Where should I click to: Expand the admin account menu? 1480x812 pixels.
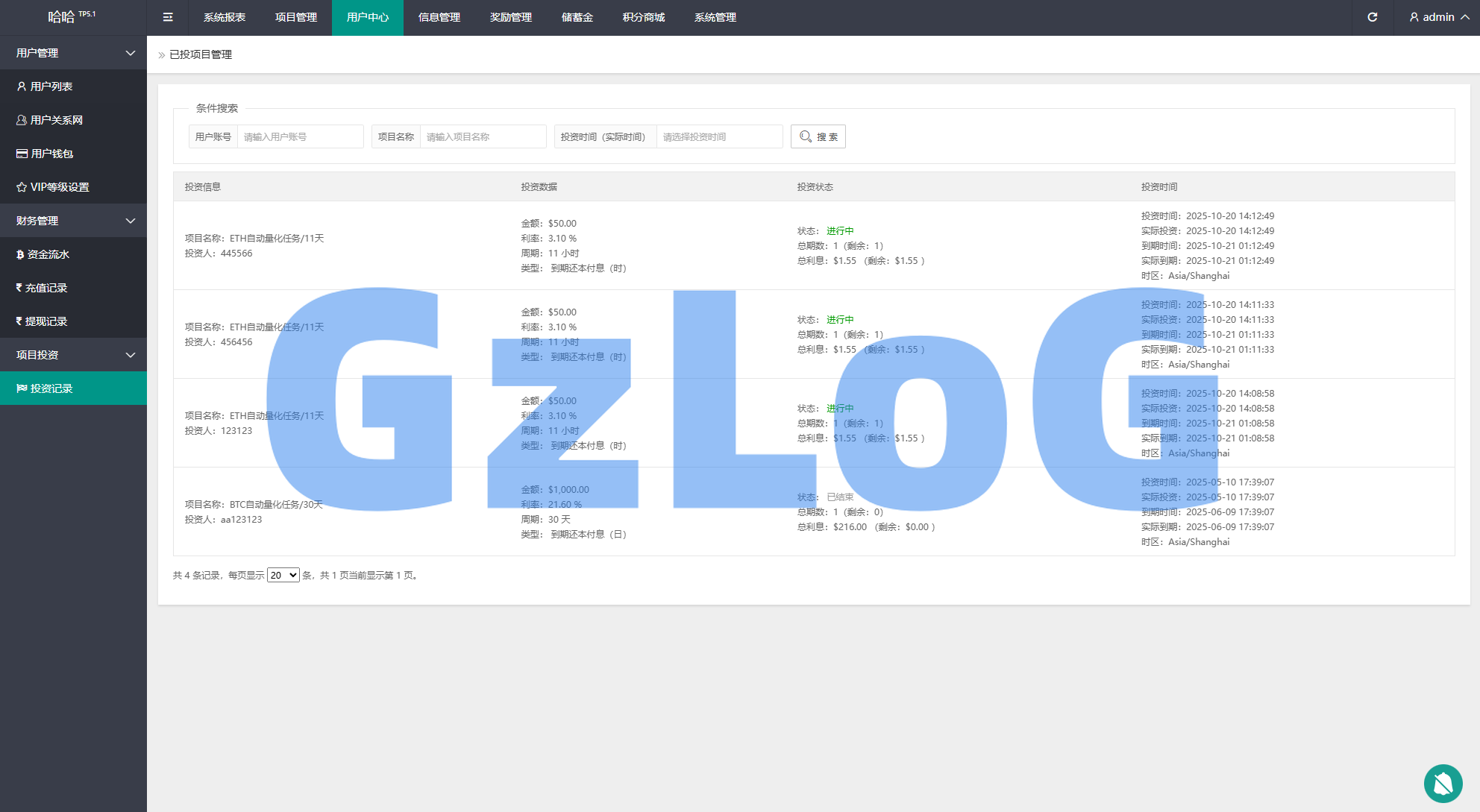1439,17
